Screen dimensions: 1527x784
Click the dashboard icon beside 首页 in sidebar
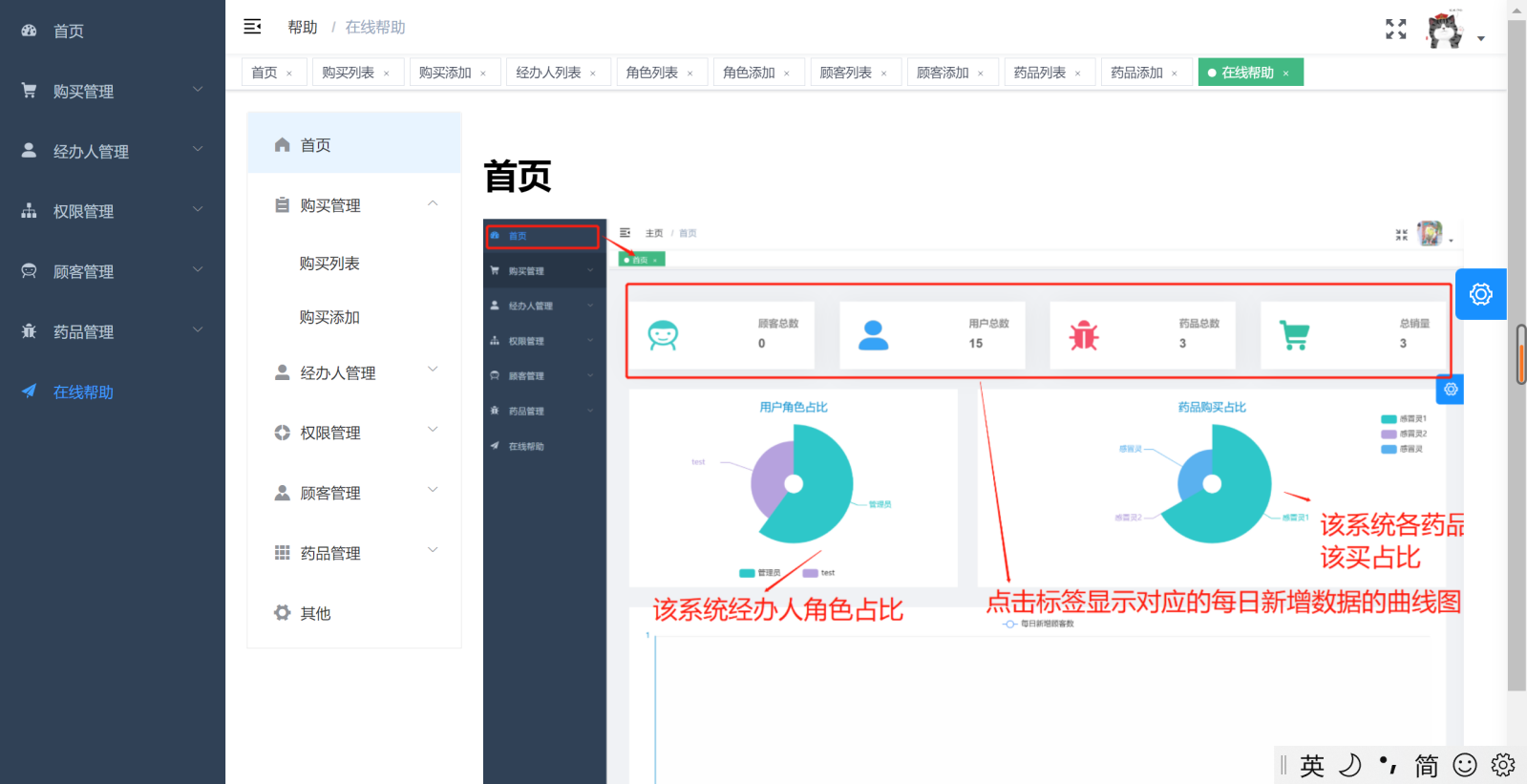(x=29, y=31)
